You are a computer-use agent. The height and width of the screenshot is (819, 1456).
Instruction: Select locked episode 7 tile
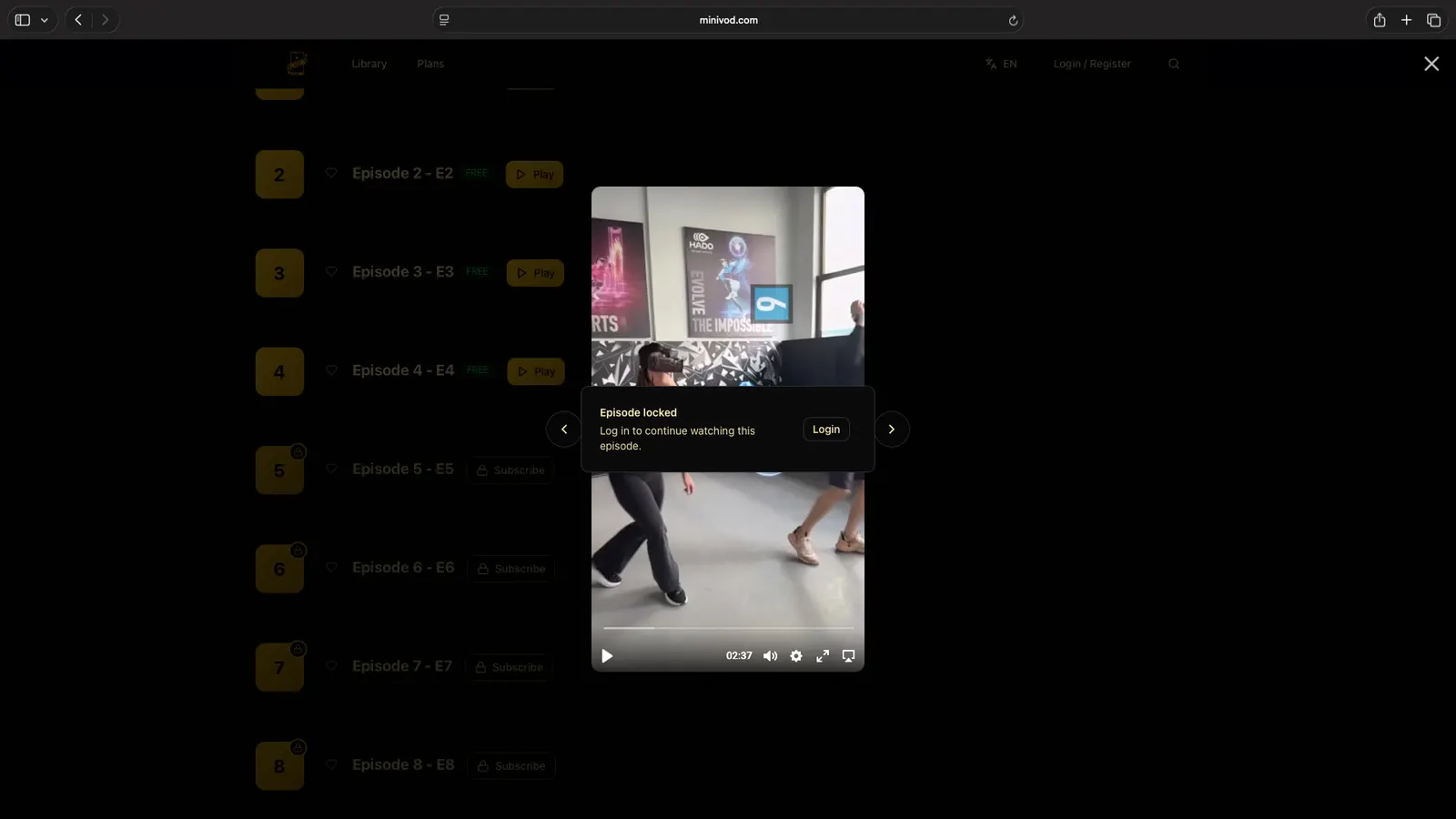click(279, 667)
